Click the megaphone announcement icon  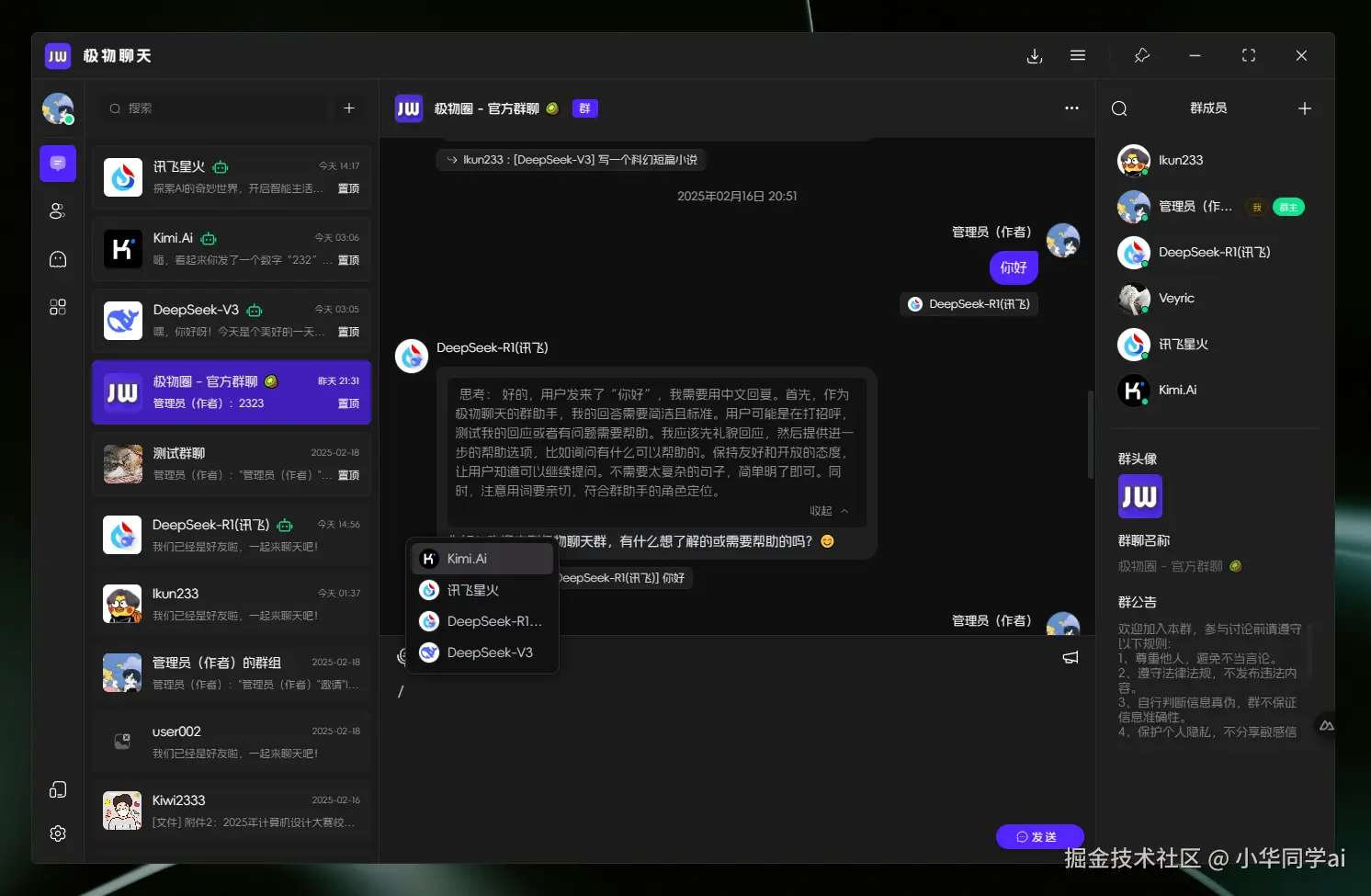pyautogui.click(x=1071, y=658)
